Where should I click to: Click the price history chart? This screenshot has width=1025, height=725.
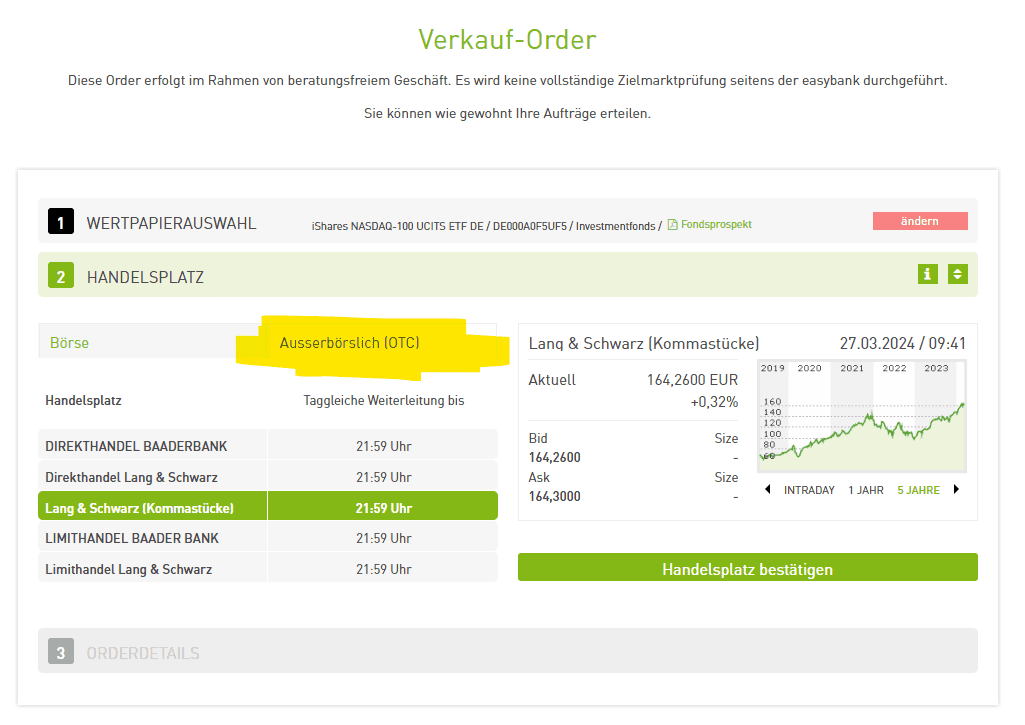pos(862,416)
